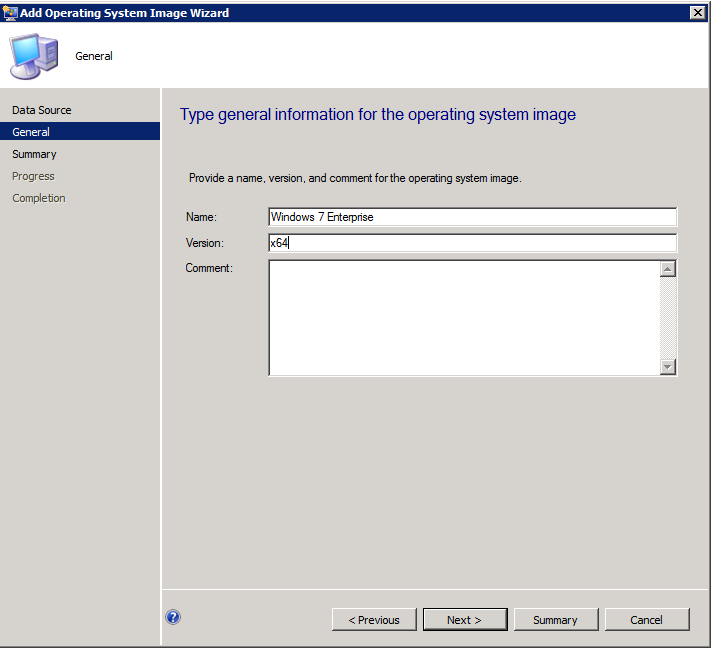Click the Comment box scroll down arrow
This screenshot has width=713, height=648.
[x=668, y=367]
